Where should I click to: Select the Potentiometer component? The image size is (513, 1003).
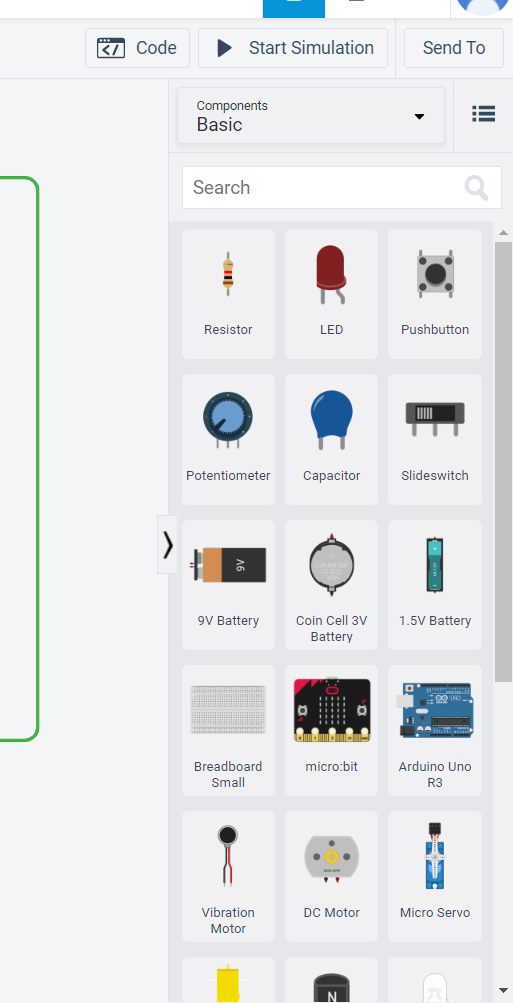pyautogui.click(x=228, y=439)
